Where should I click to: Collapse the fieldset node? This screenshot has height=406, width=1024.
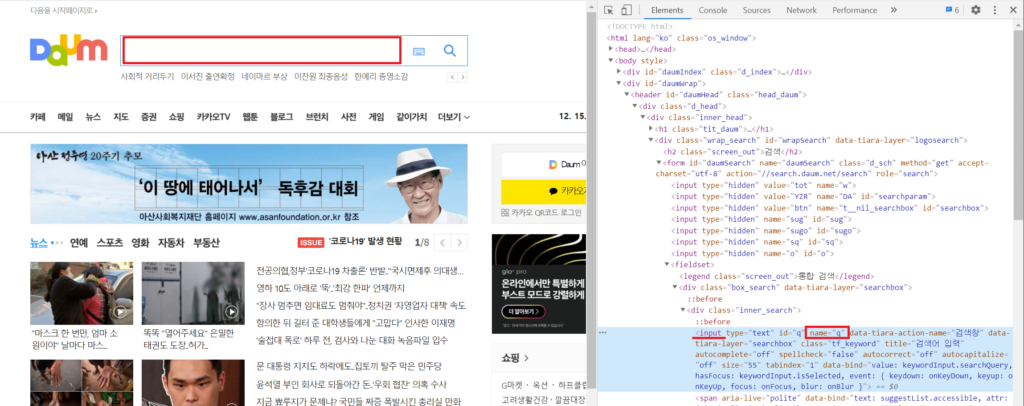667,264
